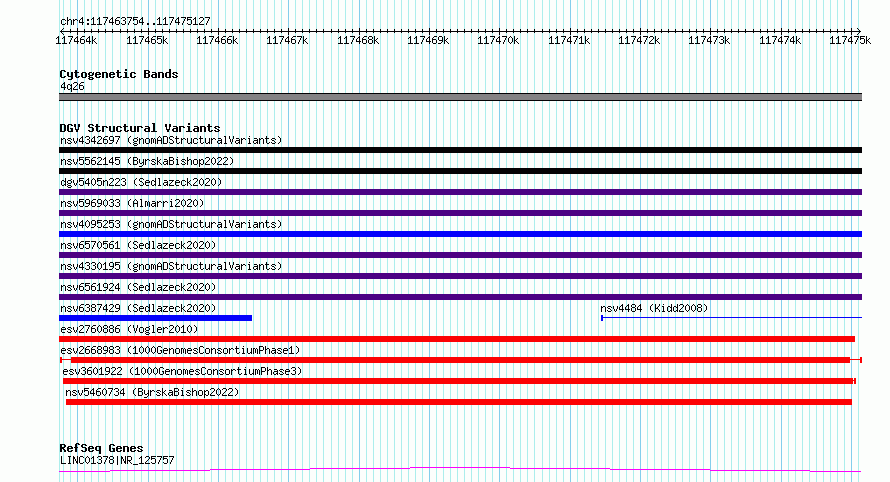The height and width of the screenshot is (482, 890).
Task: Select the Cytogenetic Bands track title
Action: click(119, 74)
